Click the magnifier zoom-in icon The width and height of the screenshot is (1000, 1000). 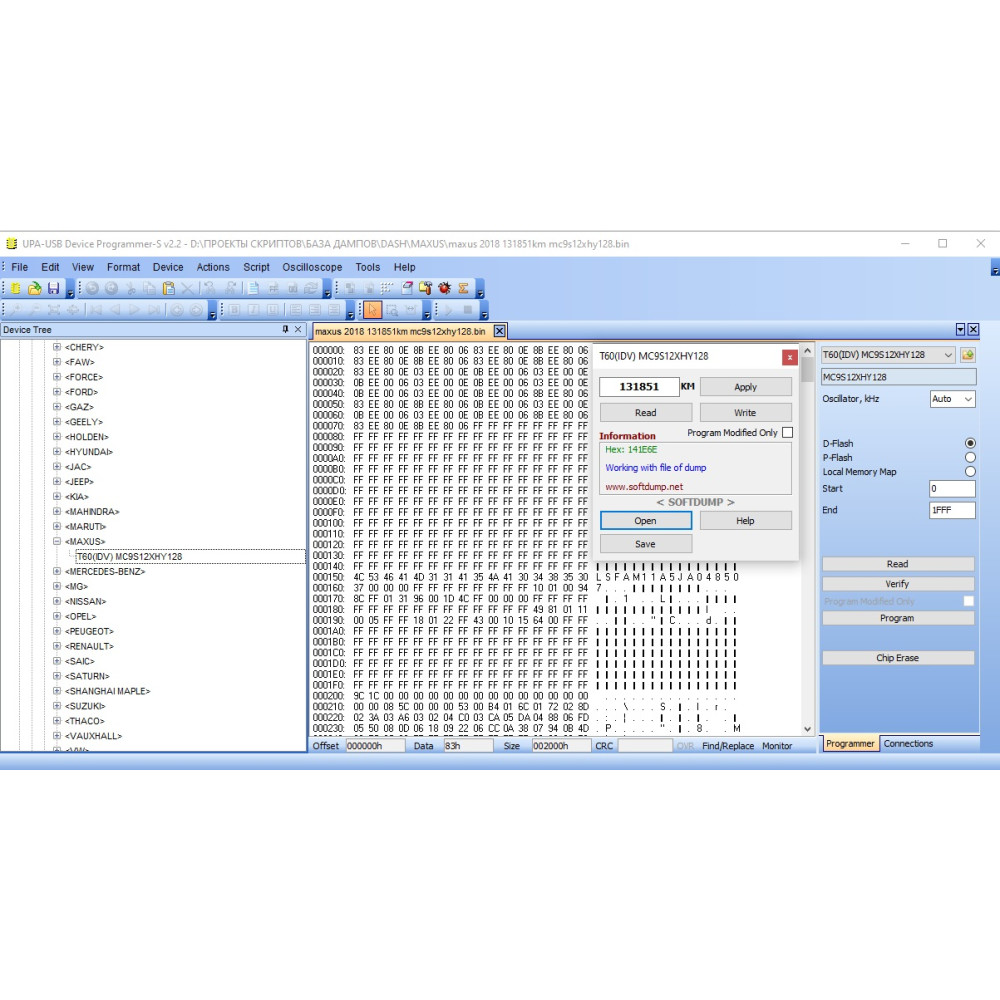tap(16, 310)
